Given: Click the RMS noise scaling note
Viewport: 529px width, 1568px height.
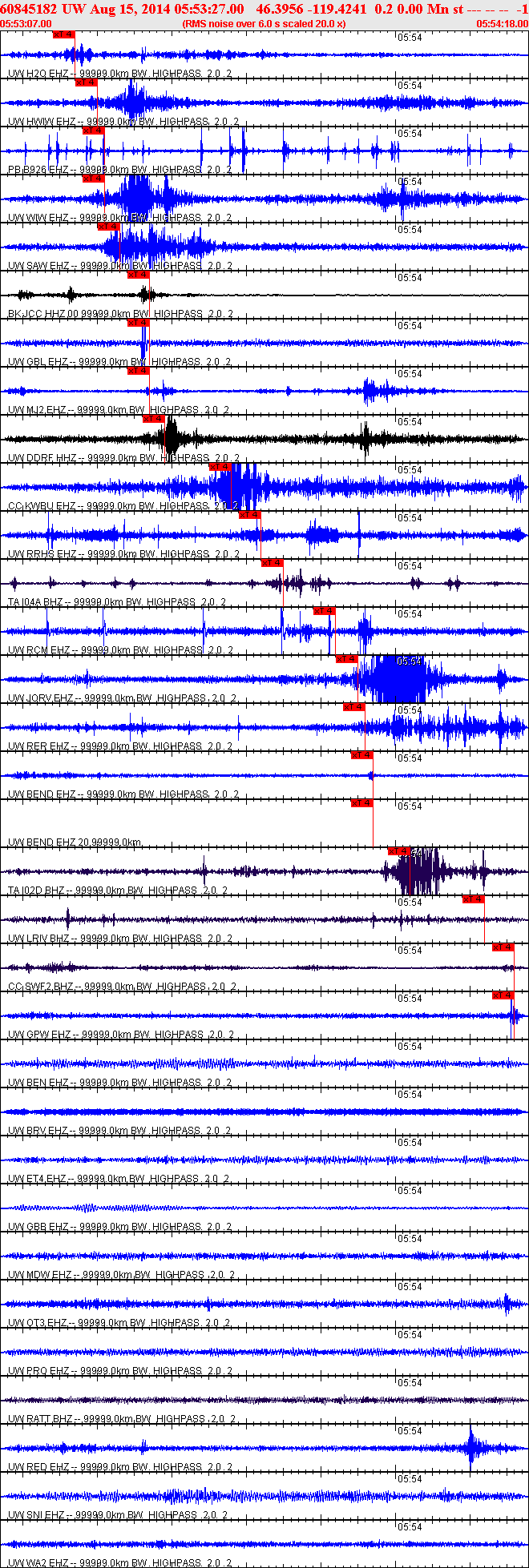Looking at the screenshot, I should point(264,24).
